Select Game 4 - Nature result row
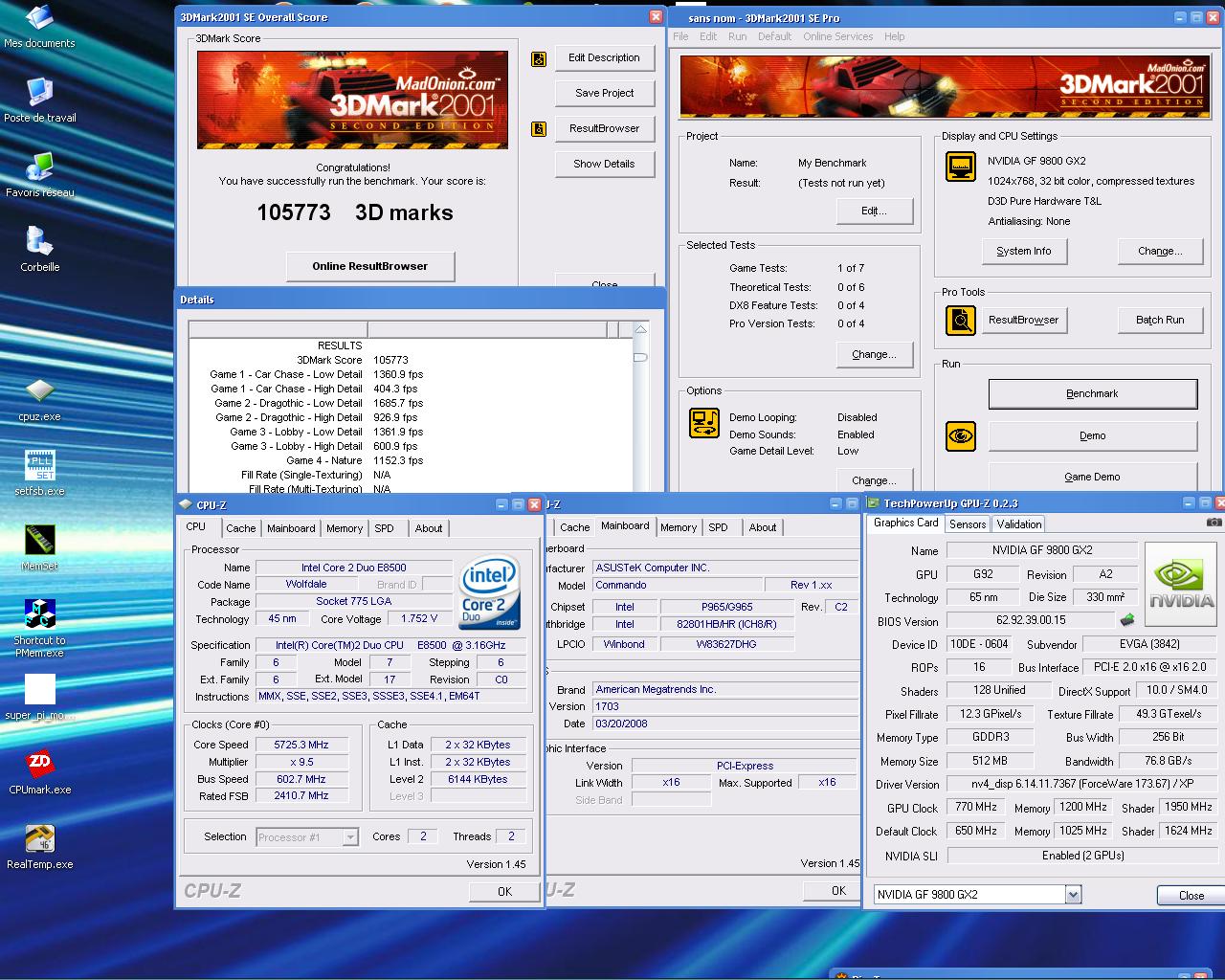The height and width of the screenshot is (980, 1225). (355, 460)
